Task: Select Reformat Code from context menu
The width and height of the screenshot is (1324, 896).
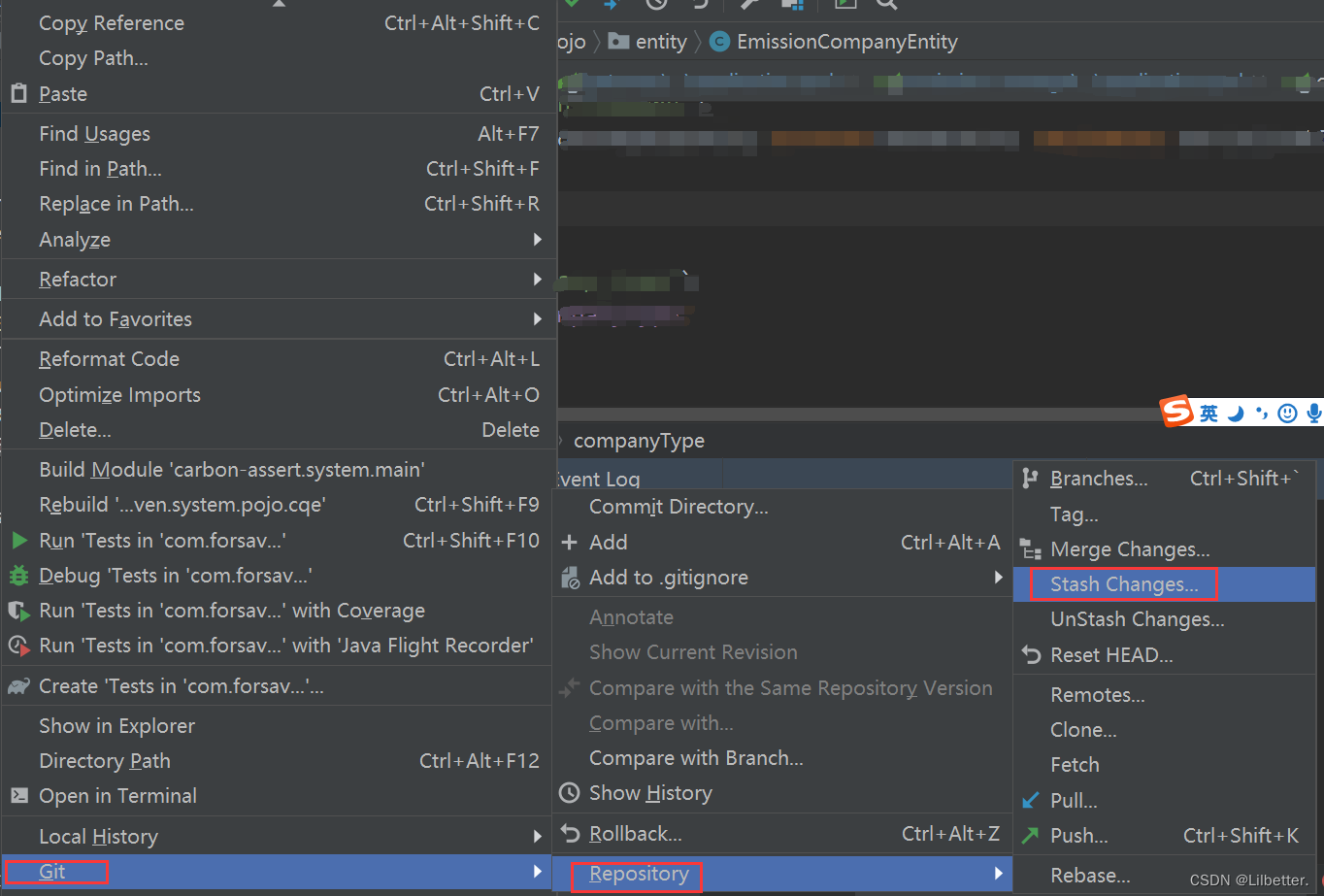Action: [109, 358]
